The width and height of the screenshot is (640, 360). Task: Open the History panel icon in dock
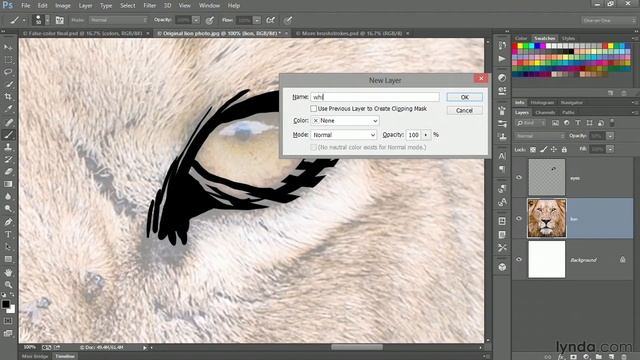tap(502, 46)
